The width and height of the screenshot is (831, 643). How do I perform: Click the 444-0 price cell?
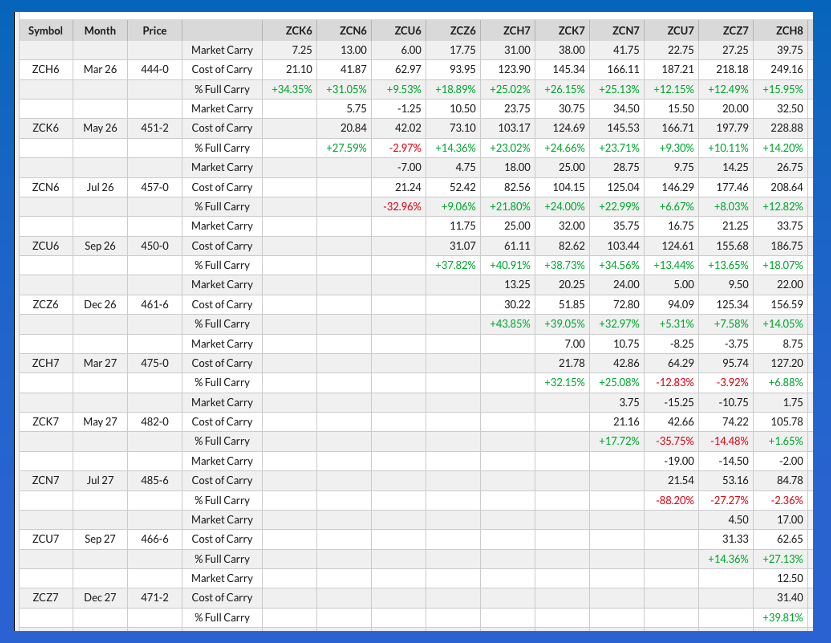coord(154,69)
